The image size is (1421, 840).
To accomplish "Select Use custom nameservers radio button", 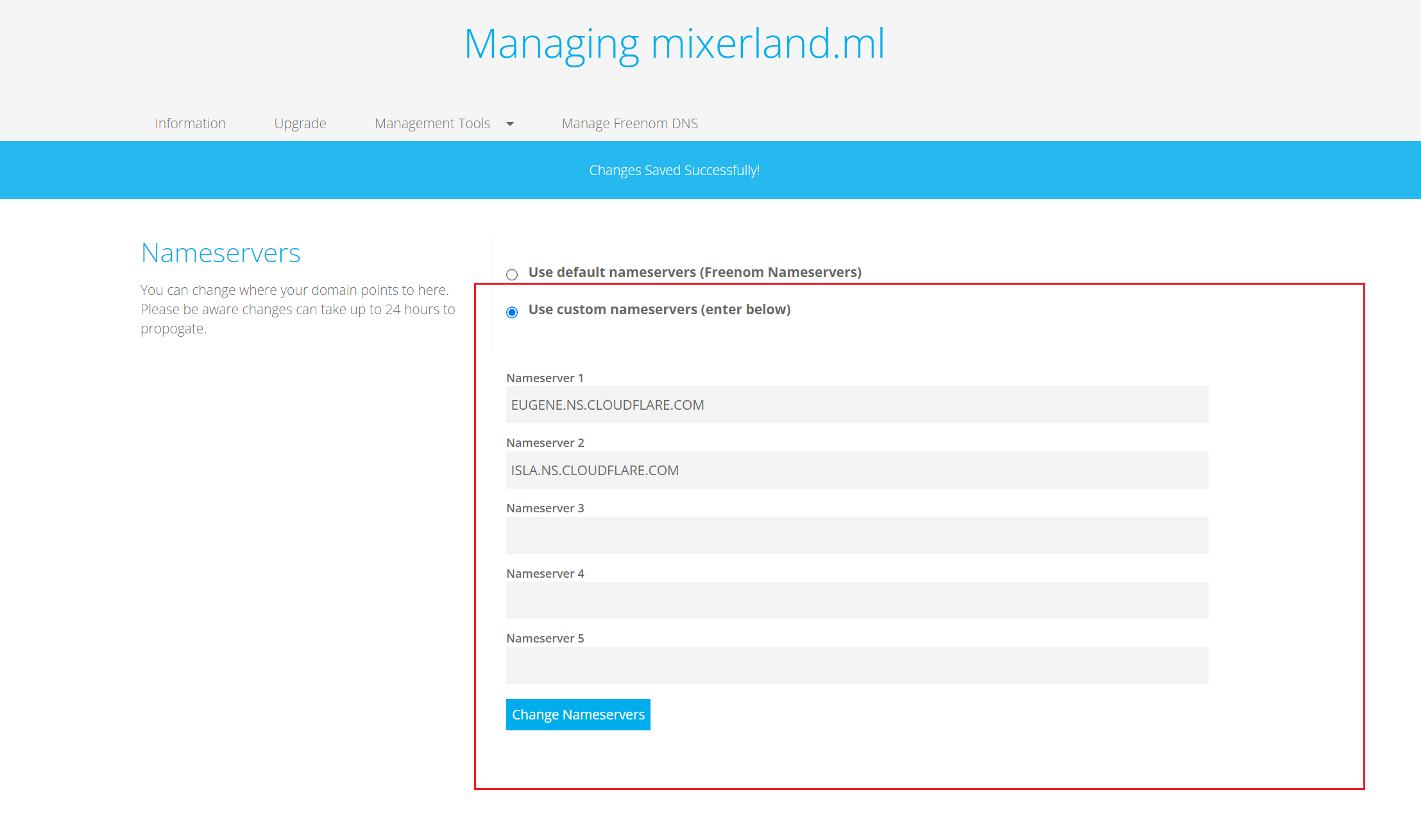I will pos(512,312).
